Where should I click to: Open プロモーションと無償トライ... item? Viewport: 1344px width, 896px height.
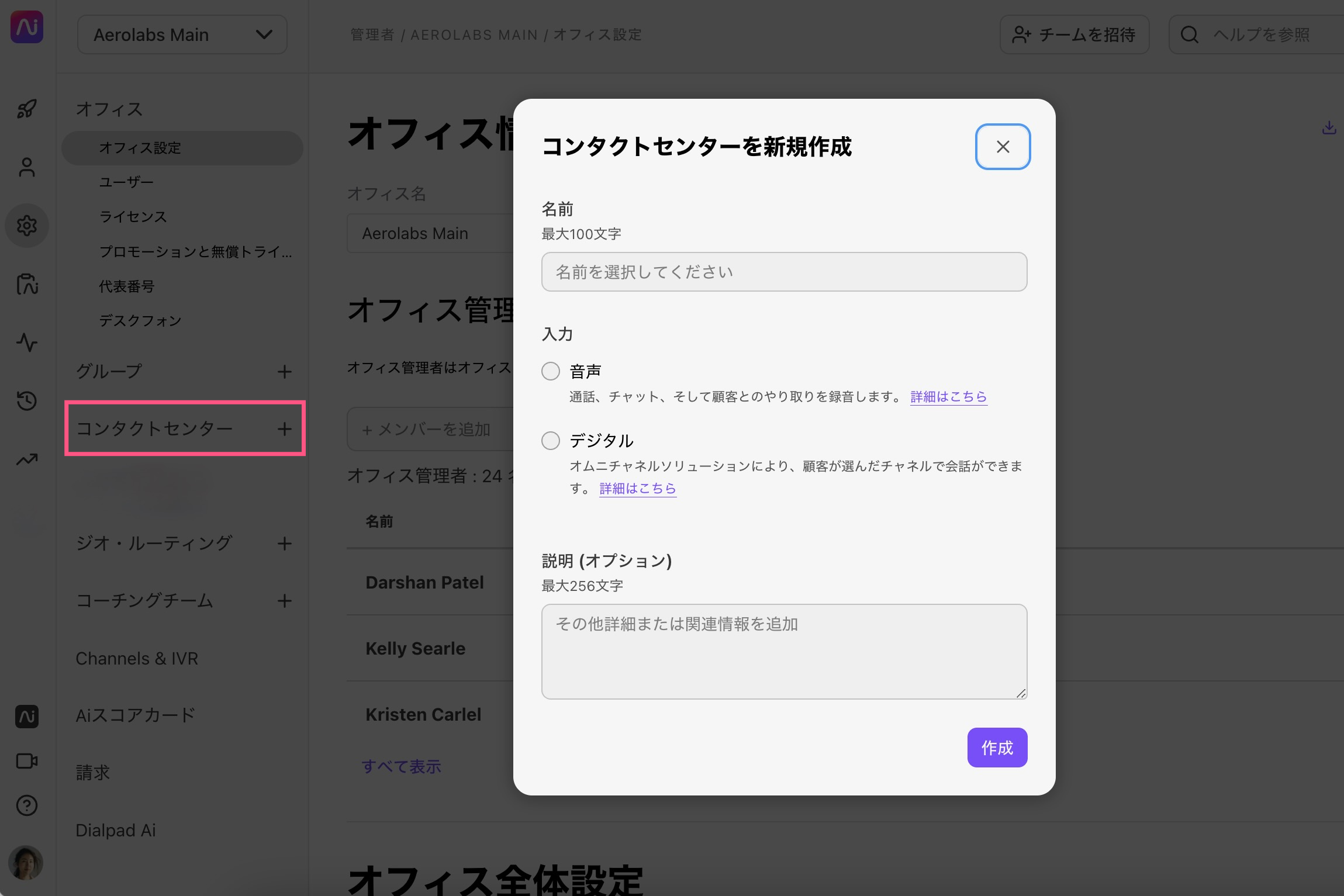pyautogui.click(x=195, y=251)
